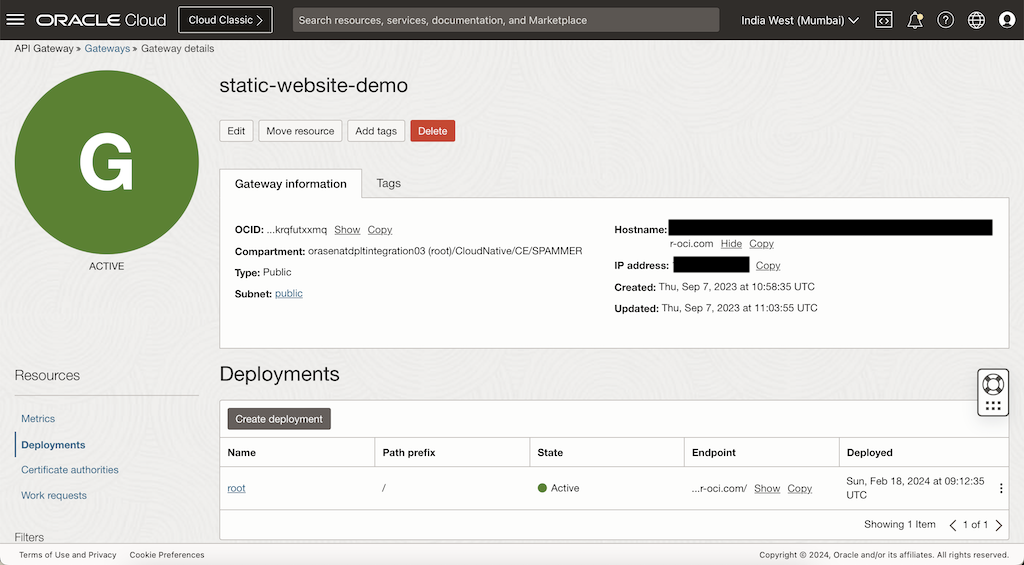Open Certificate authorities resource

(x=70, y=470)
